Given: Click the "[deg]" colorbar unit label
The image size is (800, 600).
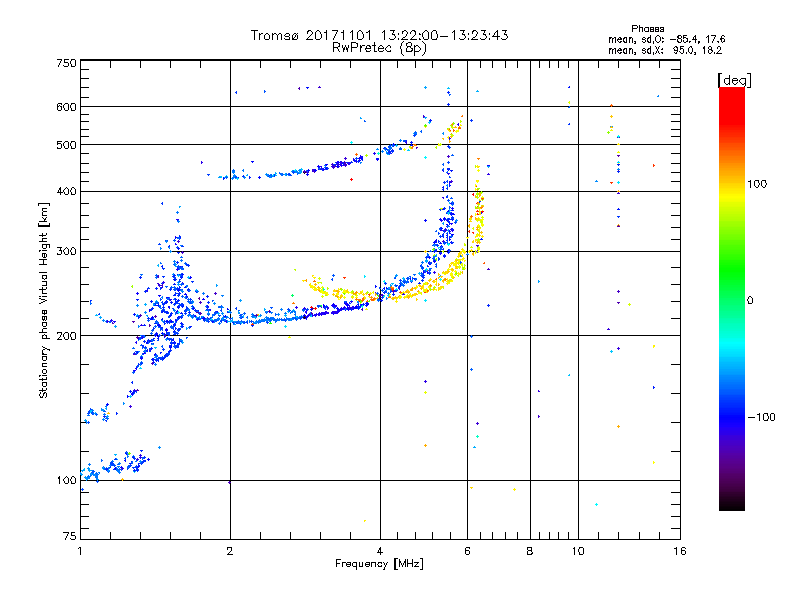Looking at the screenshot, I should click(x=734, y=80).
